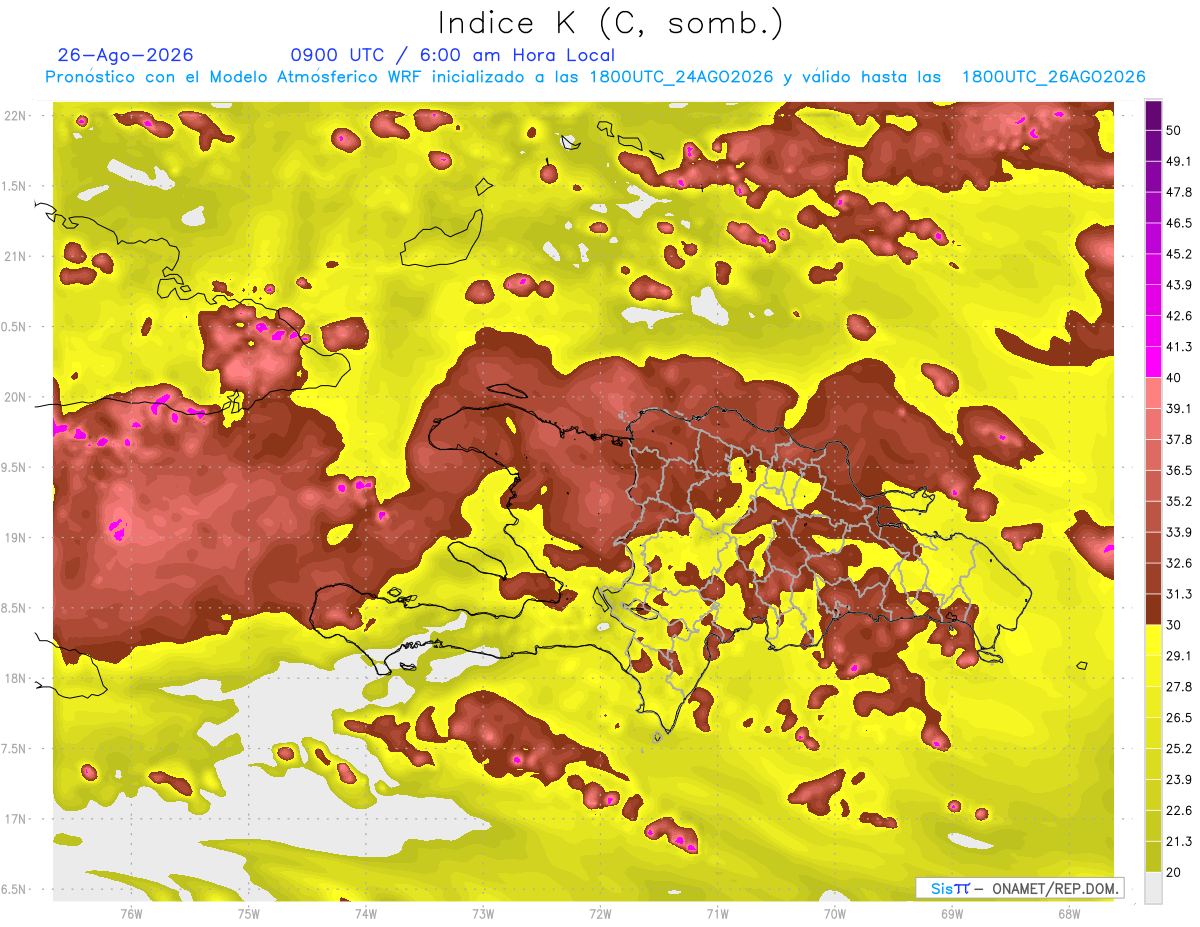Click the '73W' longitude label
The image size is (1200, 927).
(483, 914)
